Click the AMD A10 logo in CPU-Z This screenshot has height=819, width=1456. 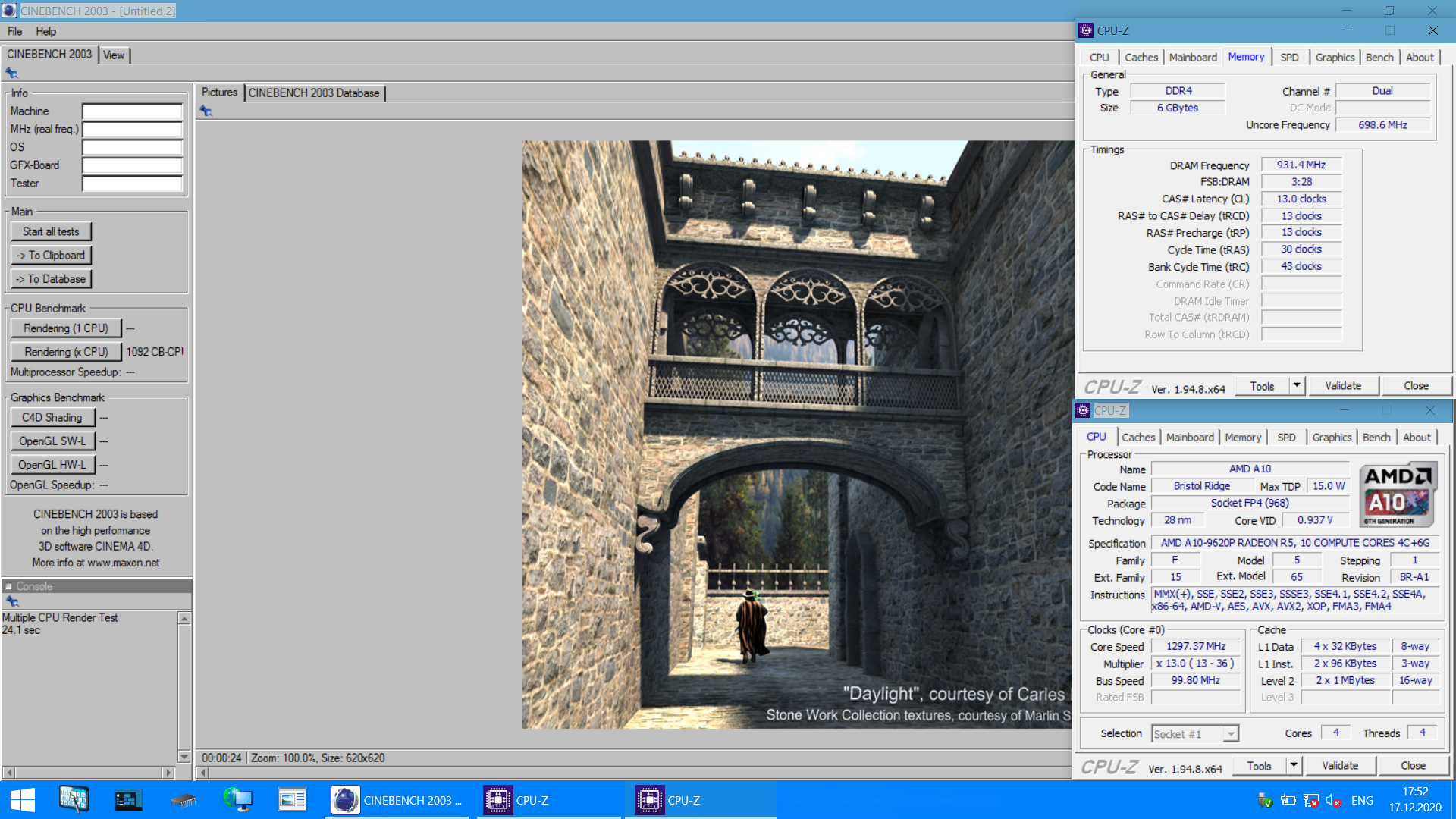coord(1398,494)
